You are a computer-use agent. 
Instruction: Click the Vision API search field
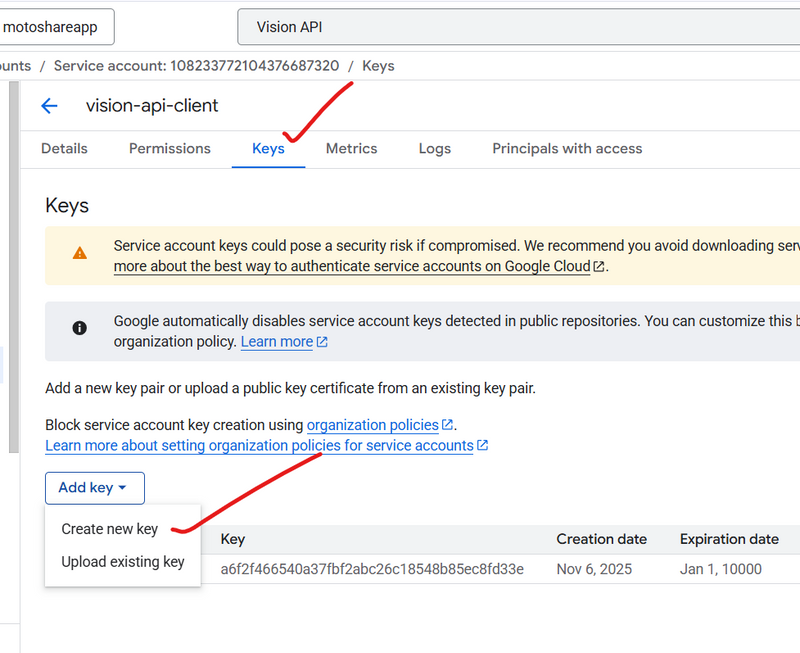(x=500, y=27)
